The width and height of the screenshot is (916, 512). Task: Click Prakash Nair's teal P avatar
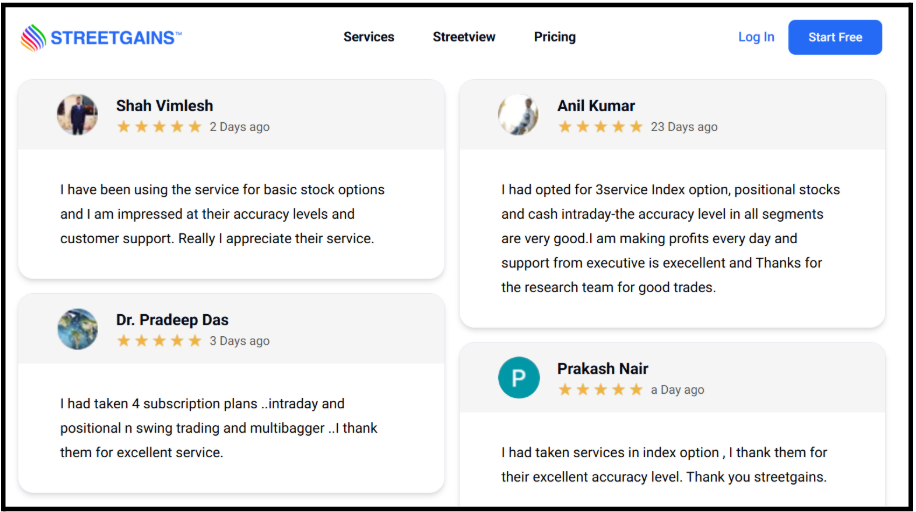[519, 378]
